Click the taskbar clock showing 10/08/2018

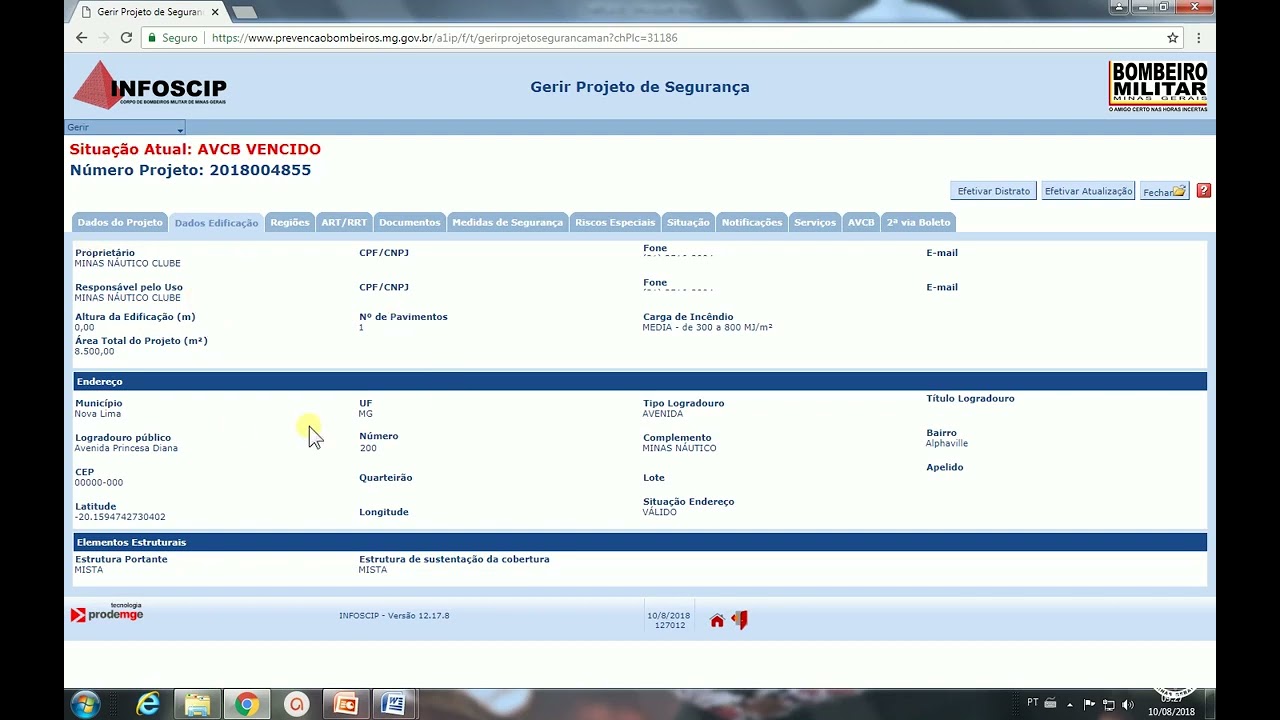pyautogui.click(x=1171, y=712)
